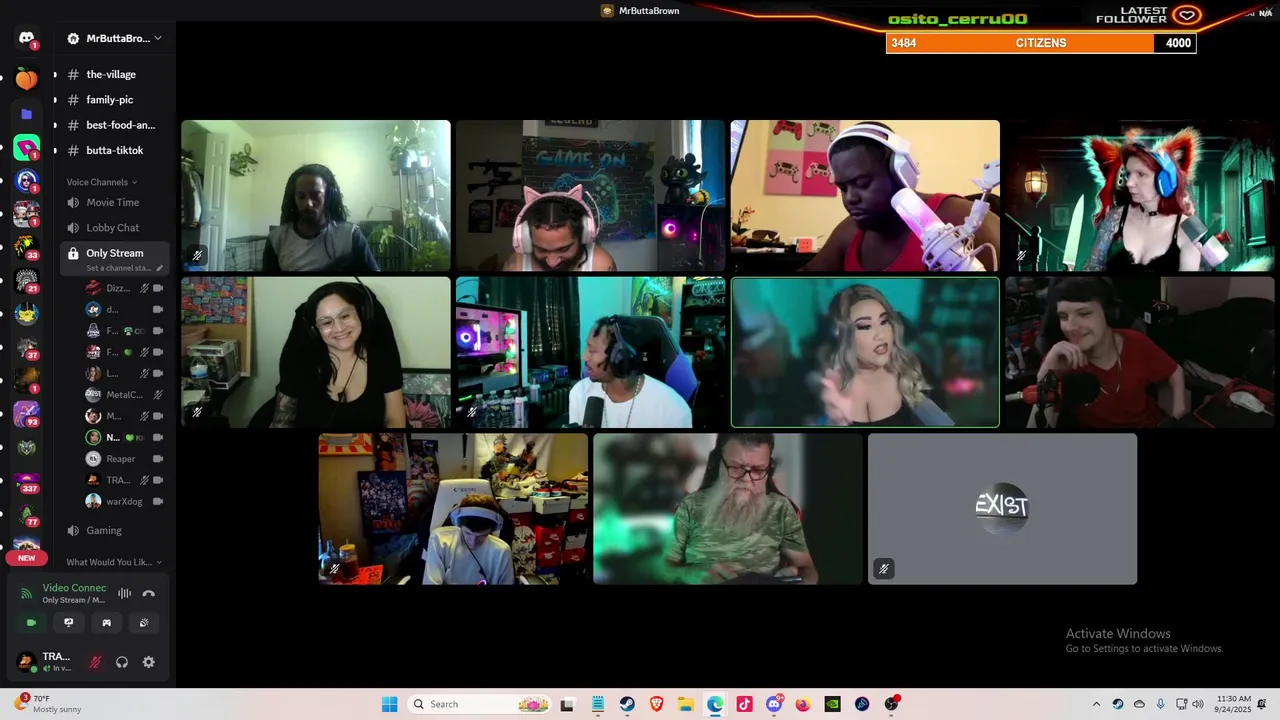
Task: Select the red fox-ear streamer video tile
Action: click(1140, 196)
